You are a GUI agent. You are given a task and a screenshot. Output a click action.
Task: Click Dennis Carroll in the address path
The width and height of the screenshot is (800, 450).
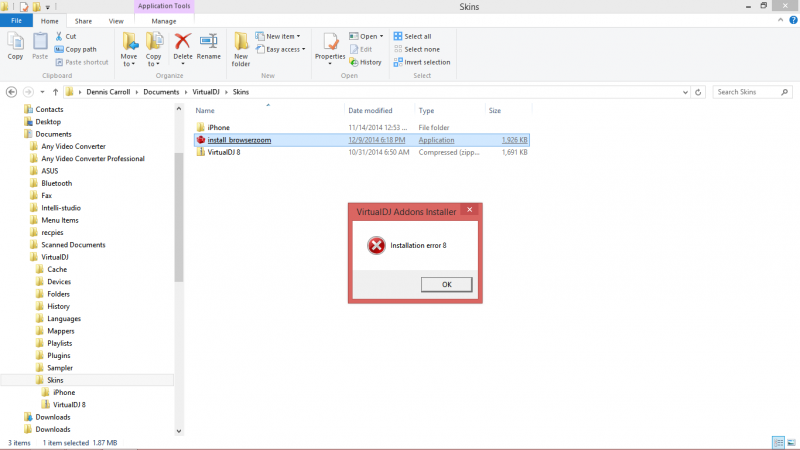pos(108,92)
